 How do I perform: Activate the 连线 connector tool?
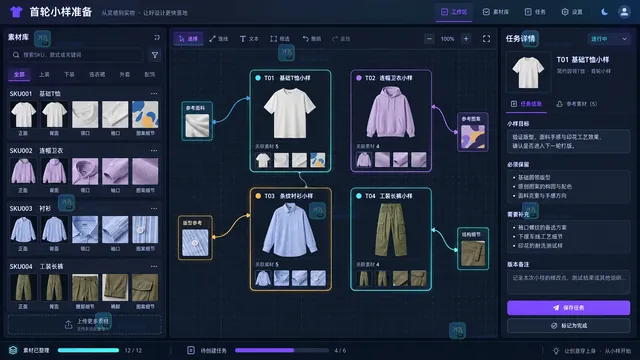pos(219,39)
